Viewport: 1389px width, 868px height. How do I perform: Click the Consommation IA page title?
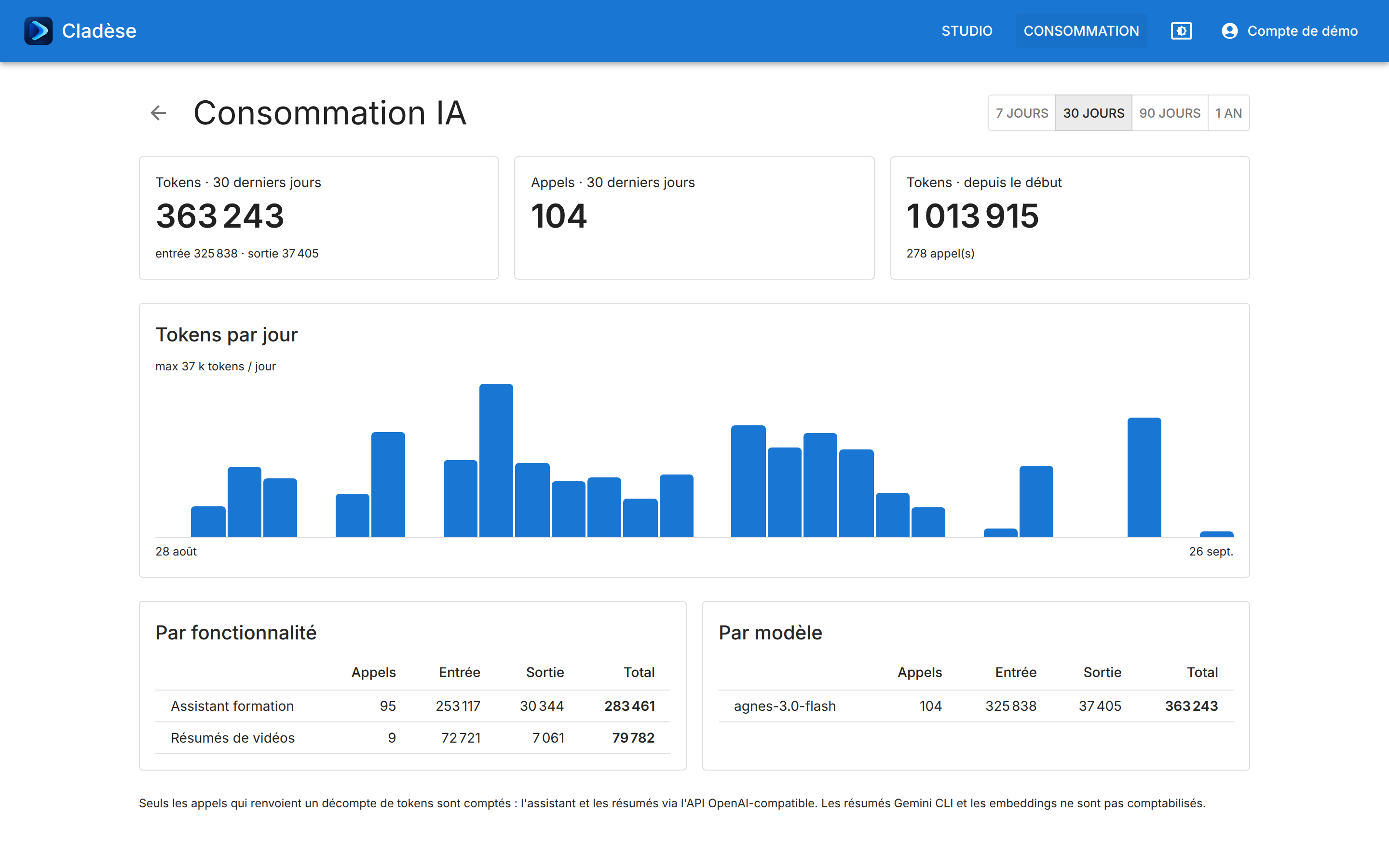pyautogui.click(x=329, y=113)
